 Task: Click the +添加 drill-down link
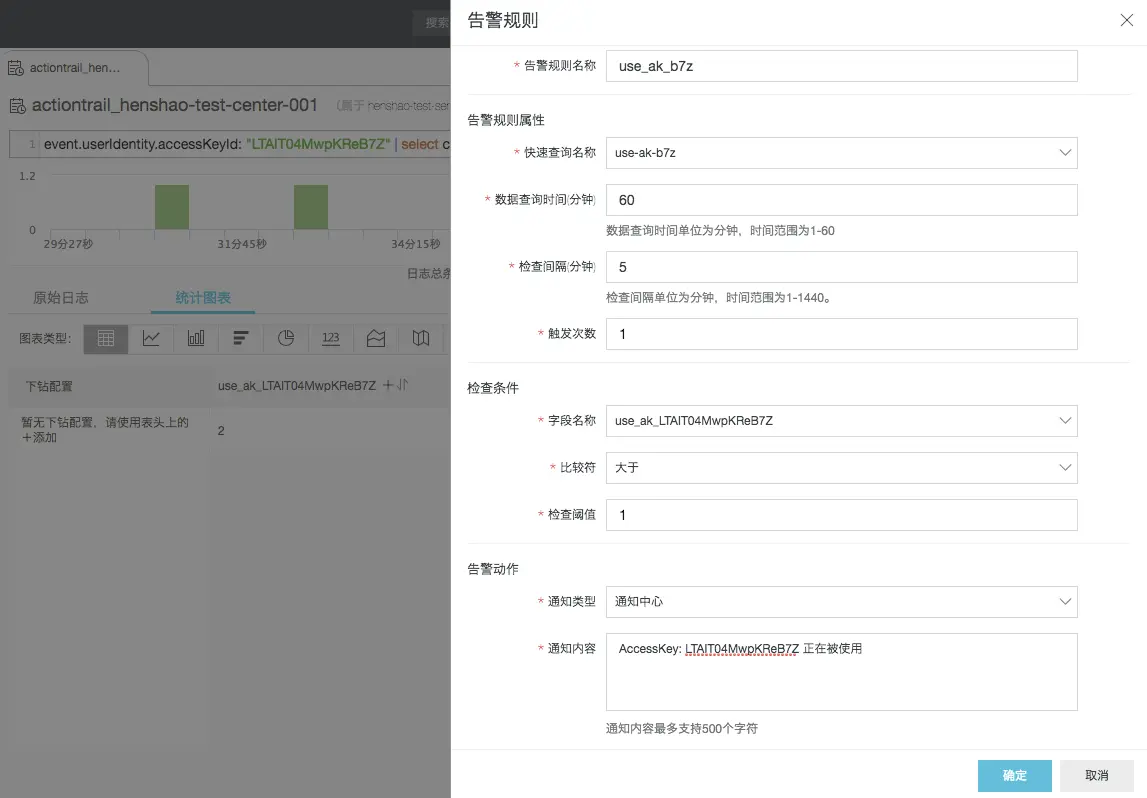click(x=39, y=437)
